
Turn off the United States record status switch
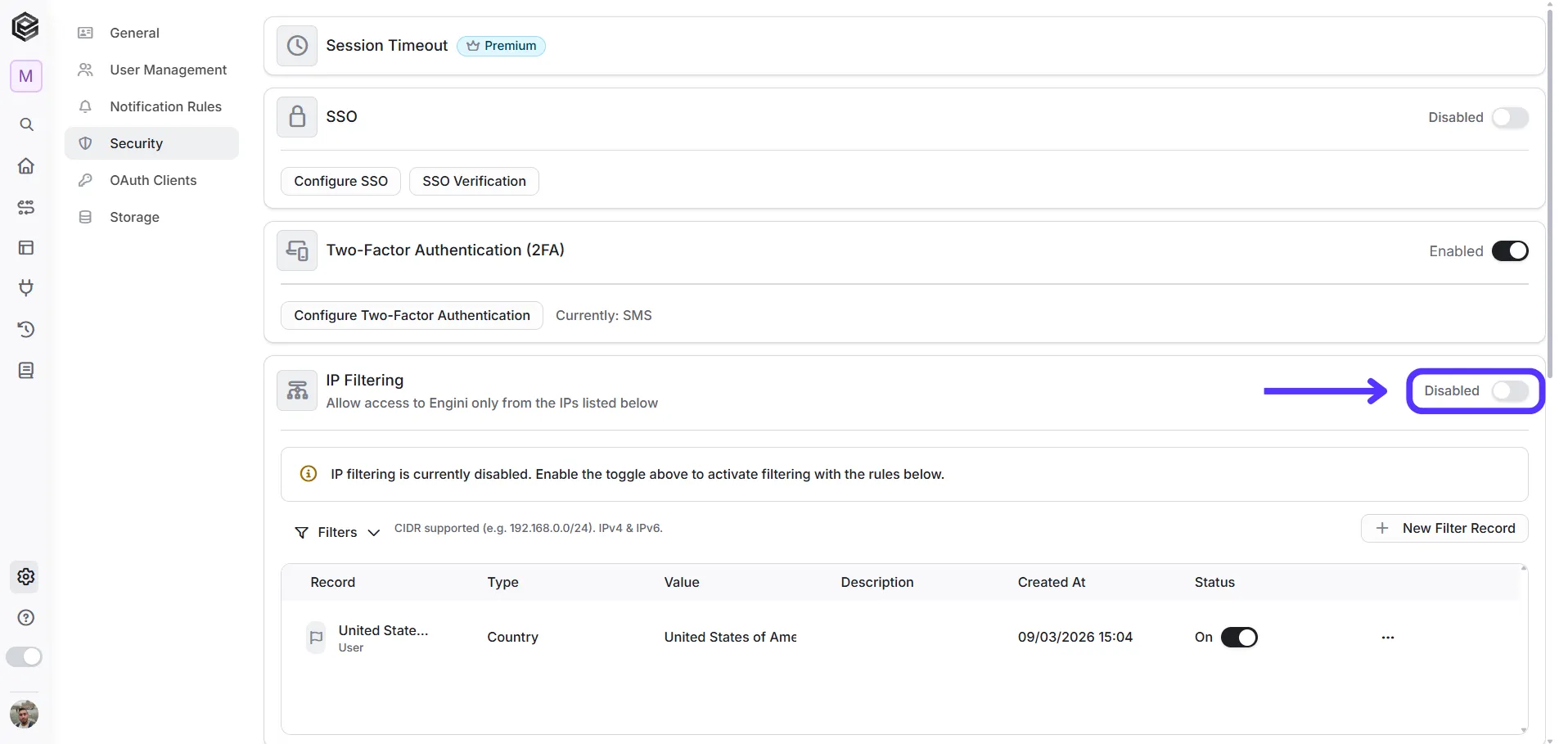tap(1239, 638)
